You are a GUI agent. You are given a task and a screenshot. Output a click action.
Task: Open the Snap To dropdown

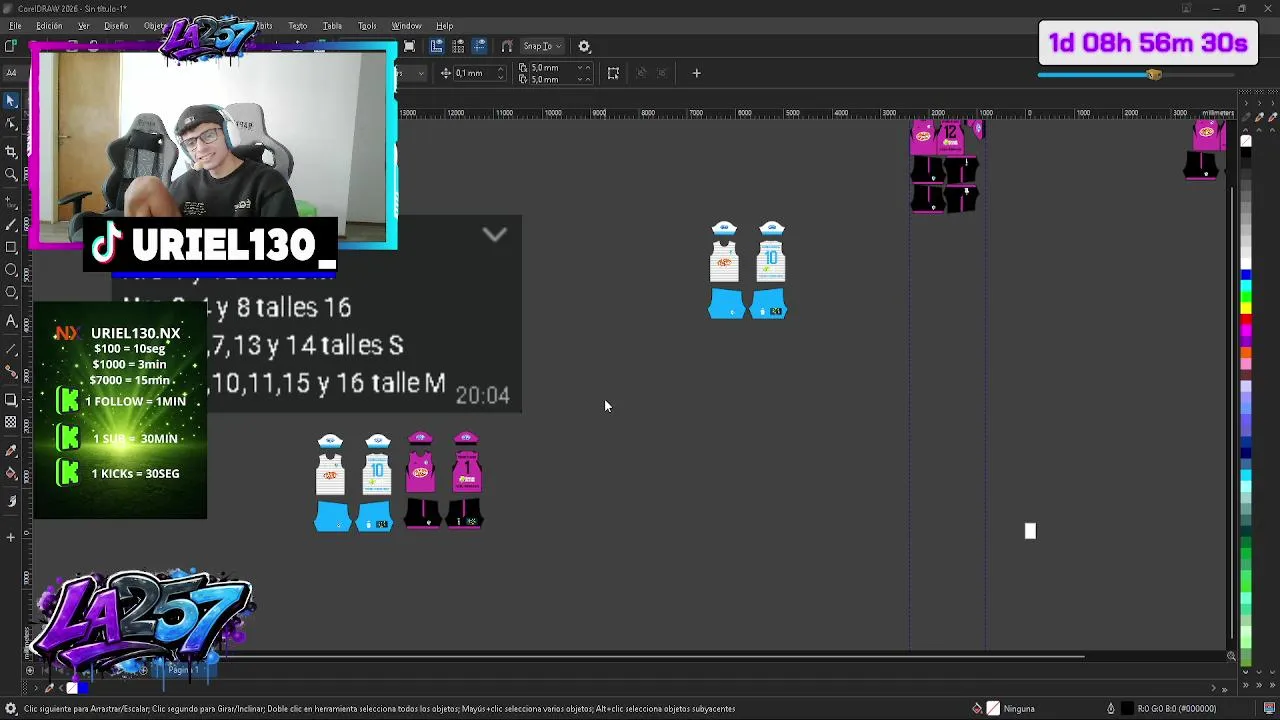[544, 46]
